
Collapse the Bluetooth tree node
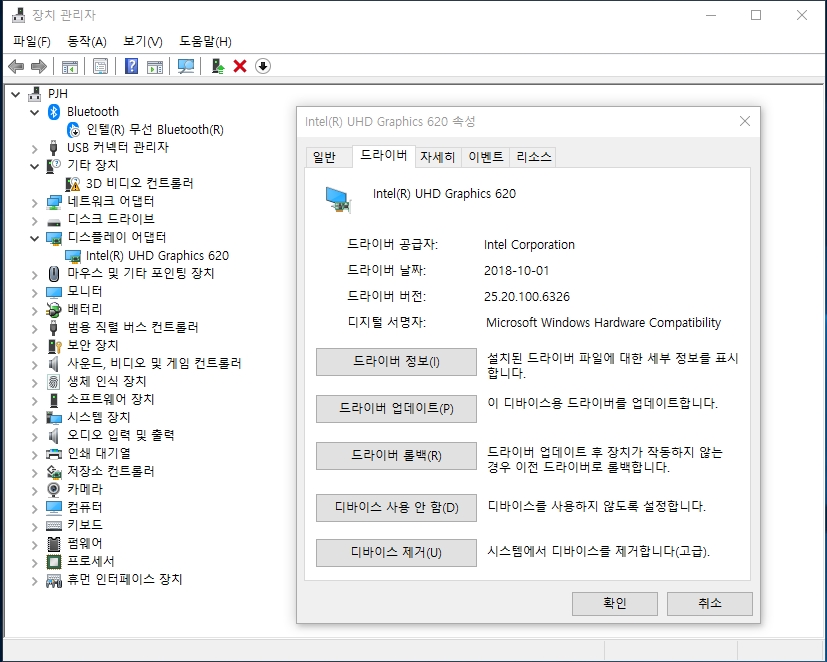35,112
